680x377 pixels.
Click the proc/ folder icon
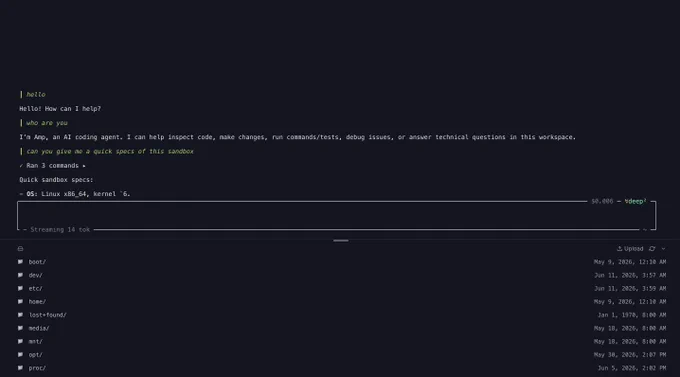[20, 368]
